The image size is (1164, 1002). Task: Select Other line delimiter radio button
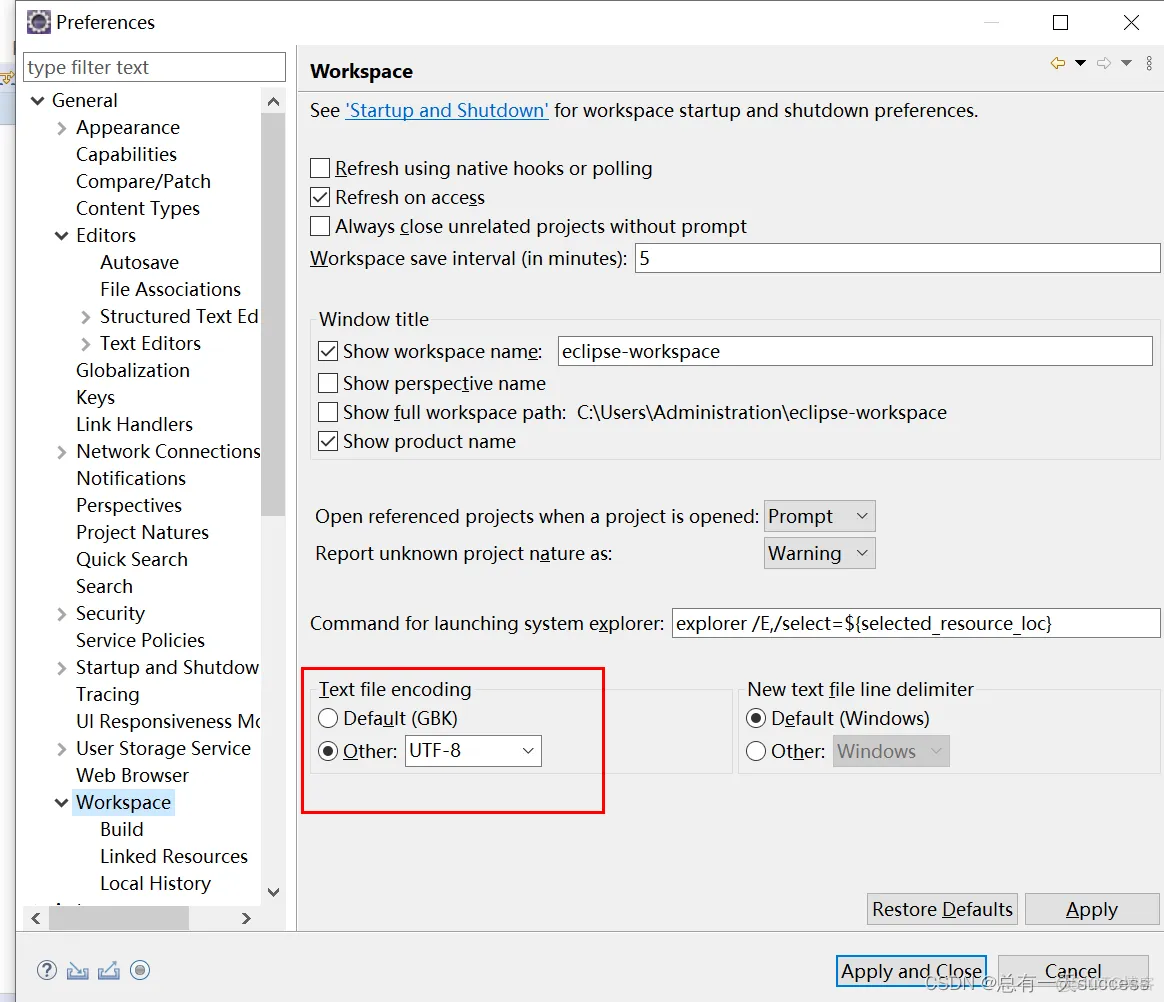(x=756, y=751)
